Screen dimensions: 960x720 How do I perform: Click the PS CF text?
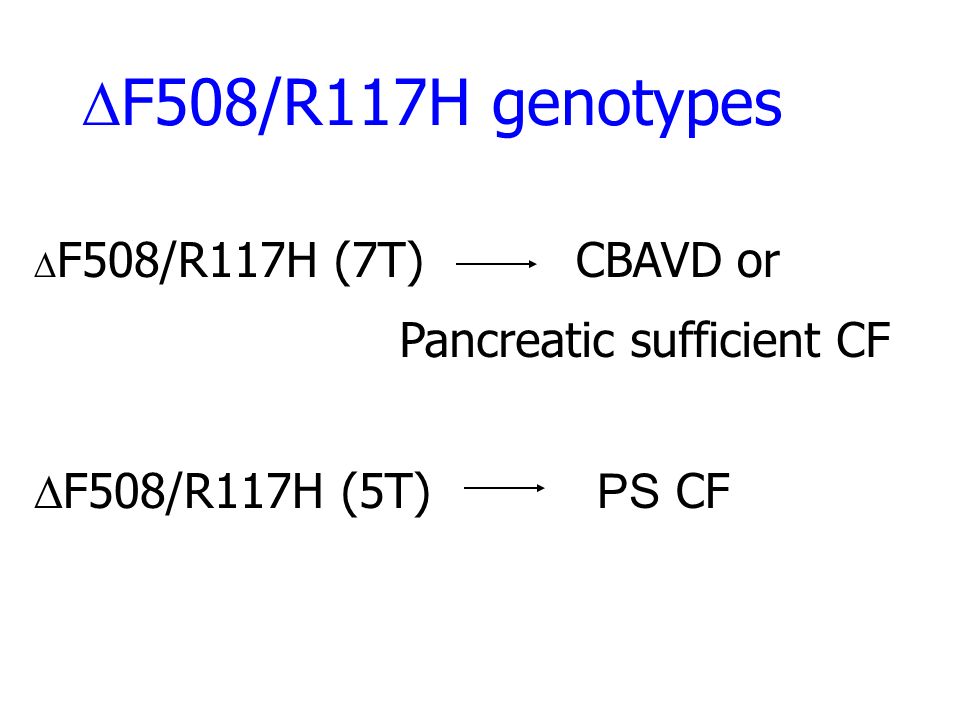[x=664, y=492]
